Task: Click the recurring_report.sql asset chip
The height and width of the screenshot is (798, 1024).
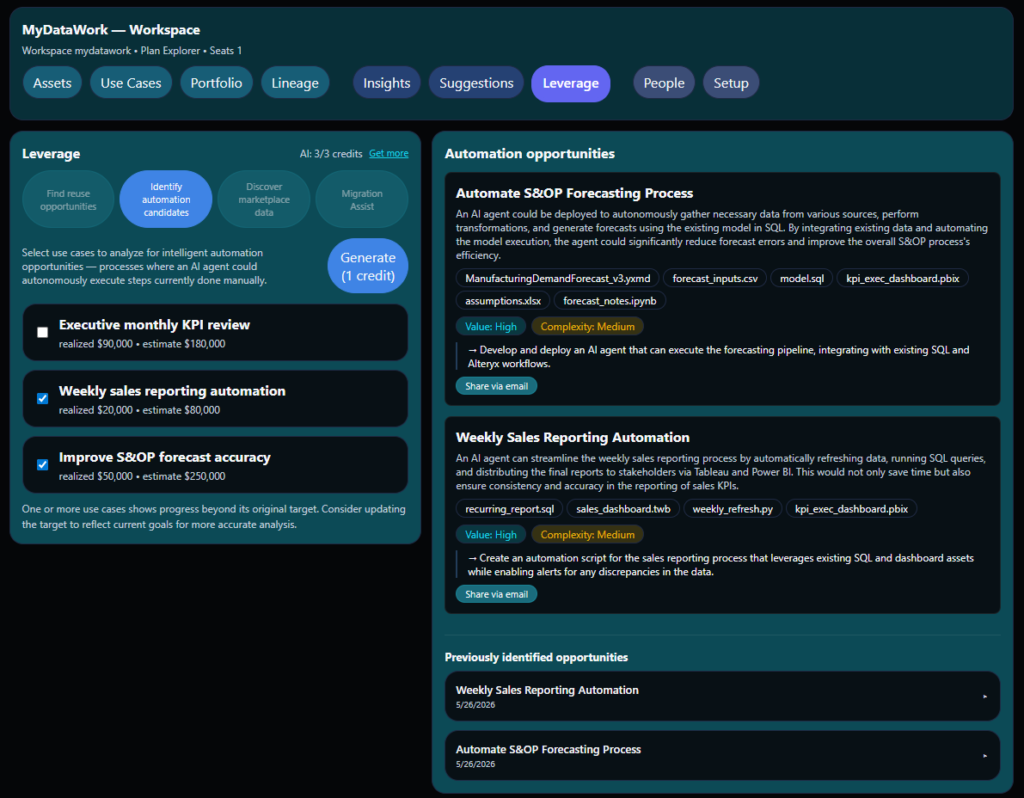Action: tap(509, 509)
